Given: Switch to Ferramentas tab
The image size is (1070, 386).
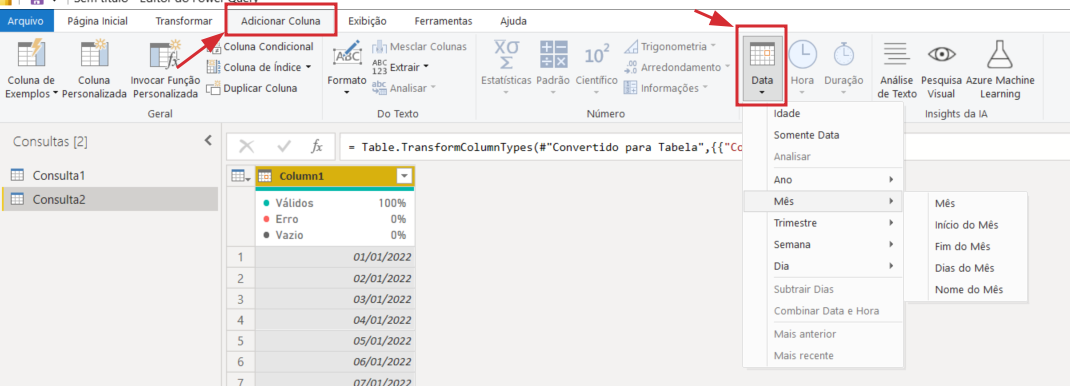Looking at the screenshot, I should pyautogui.click(x=443, y=21).
